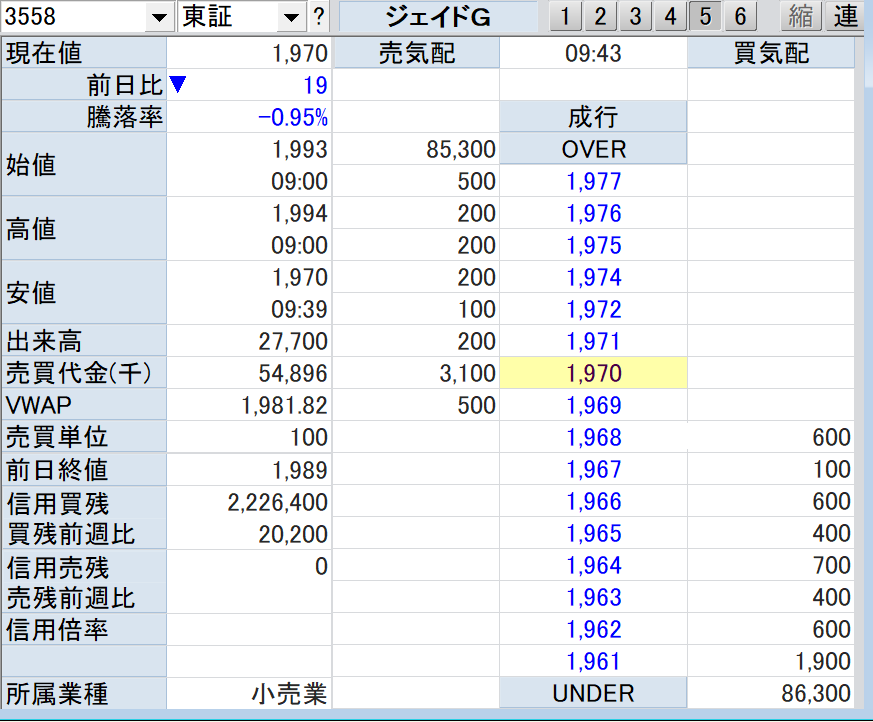Click the ? help button
This screenshot has width=873, height=722.
[318, 16]
